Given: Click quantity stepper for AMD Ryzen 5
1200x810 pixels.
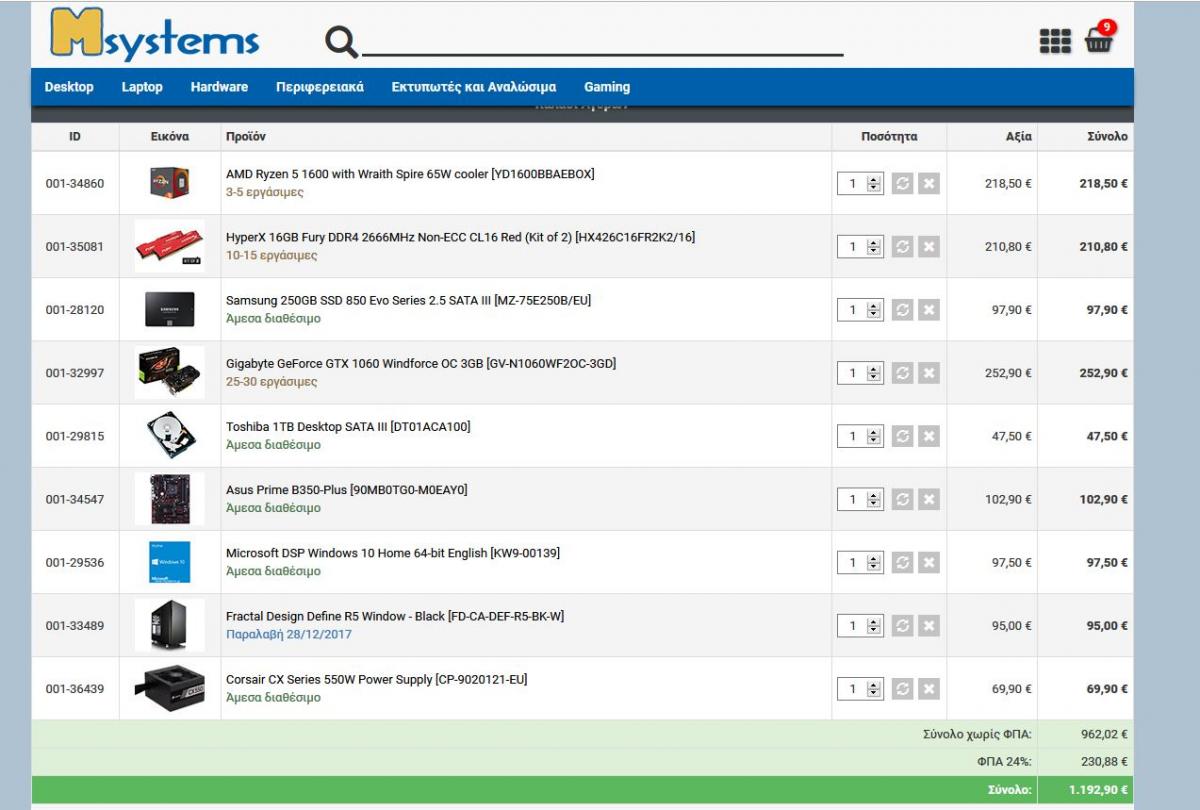Looking at the screenshot, I should tap(874, 184).
